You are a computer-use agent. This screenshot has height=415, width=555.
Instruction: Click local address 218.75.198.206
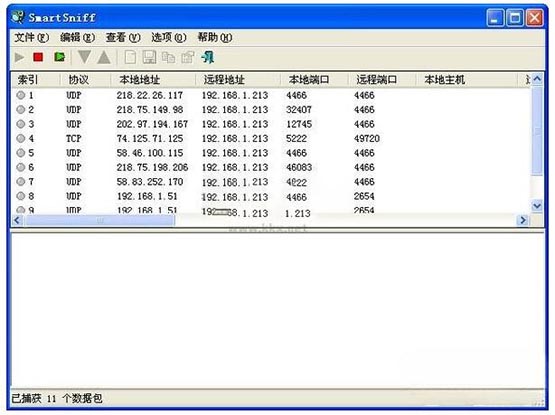pyautogui.click(x=152, y=167)
